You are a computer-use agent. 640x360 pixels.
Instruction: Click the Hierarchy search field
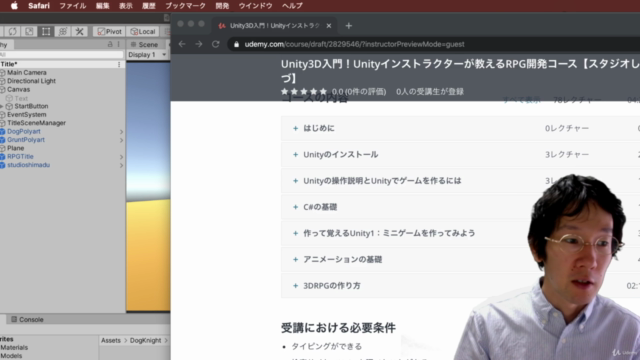click(61, 54)
